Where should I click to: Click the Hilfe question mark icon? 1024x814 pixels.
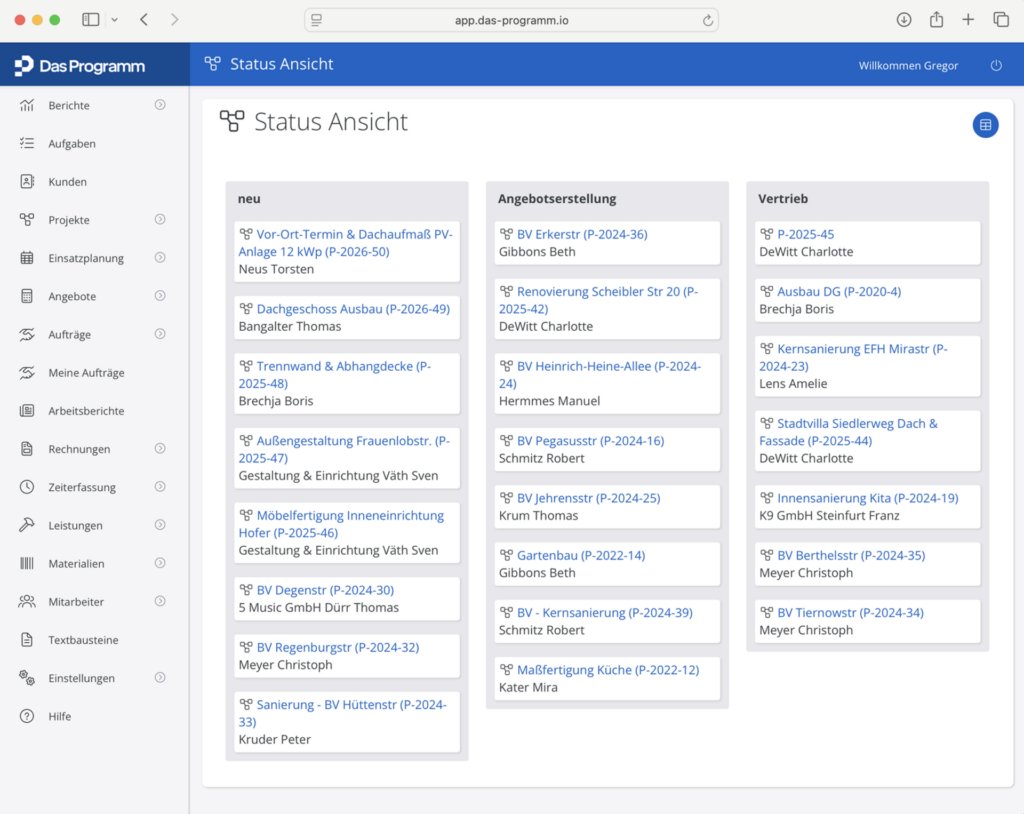pyautogui.click(x=27, y=716)
